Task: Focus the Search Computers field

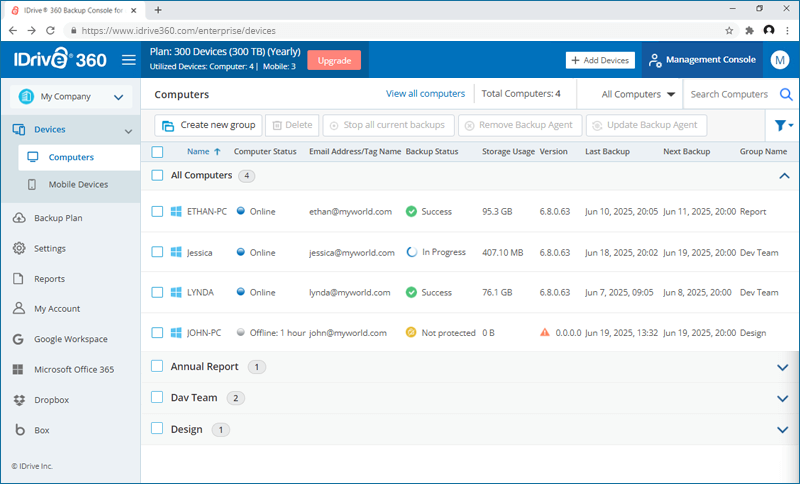Action: [729, 95]
